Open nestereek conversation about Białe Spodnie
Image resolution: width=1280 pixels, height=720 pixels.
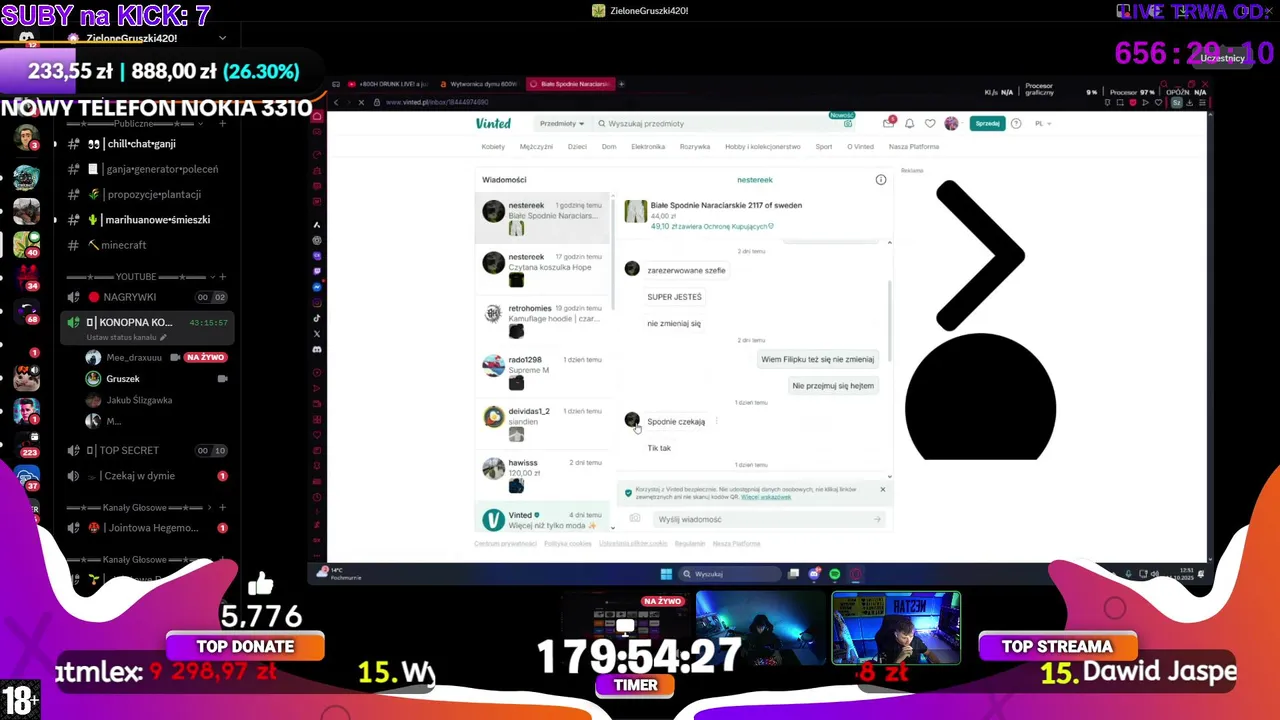point(542,217)
